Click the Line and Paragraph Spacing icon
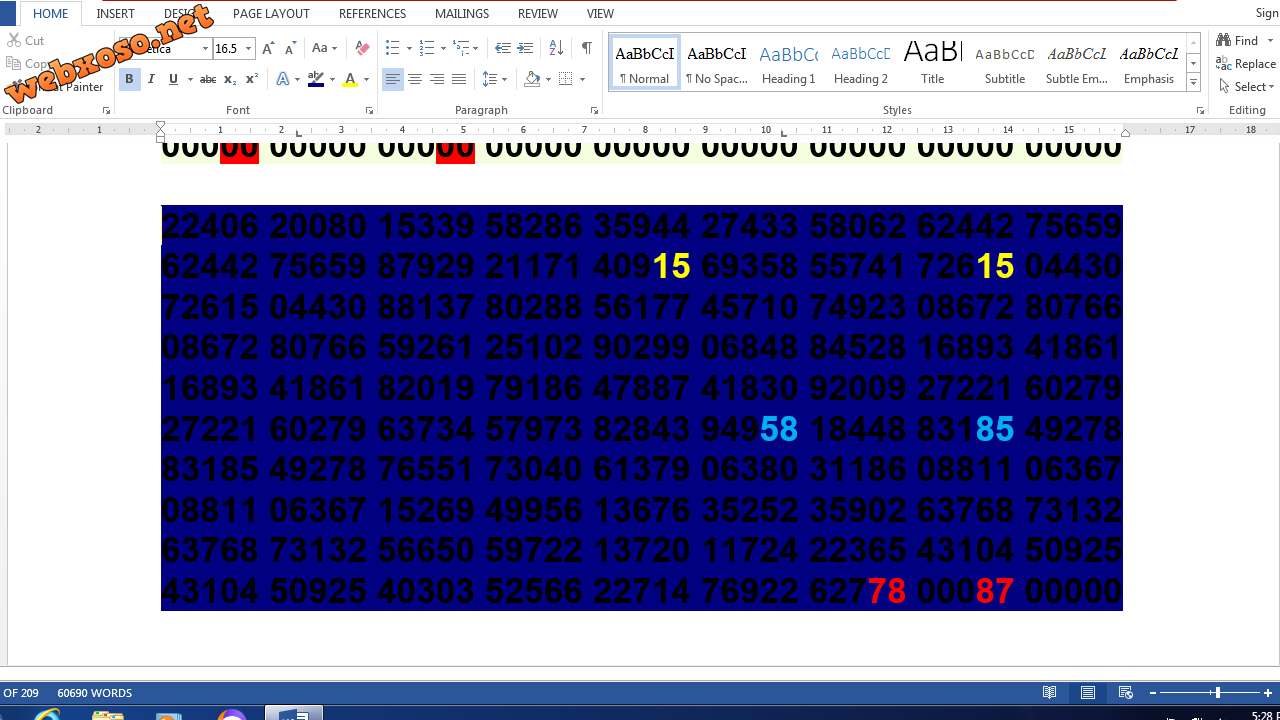Image resolution: width=1280 pixels, height=720 pixels. [x=489, y=79]
